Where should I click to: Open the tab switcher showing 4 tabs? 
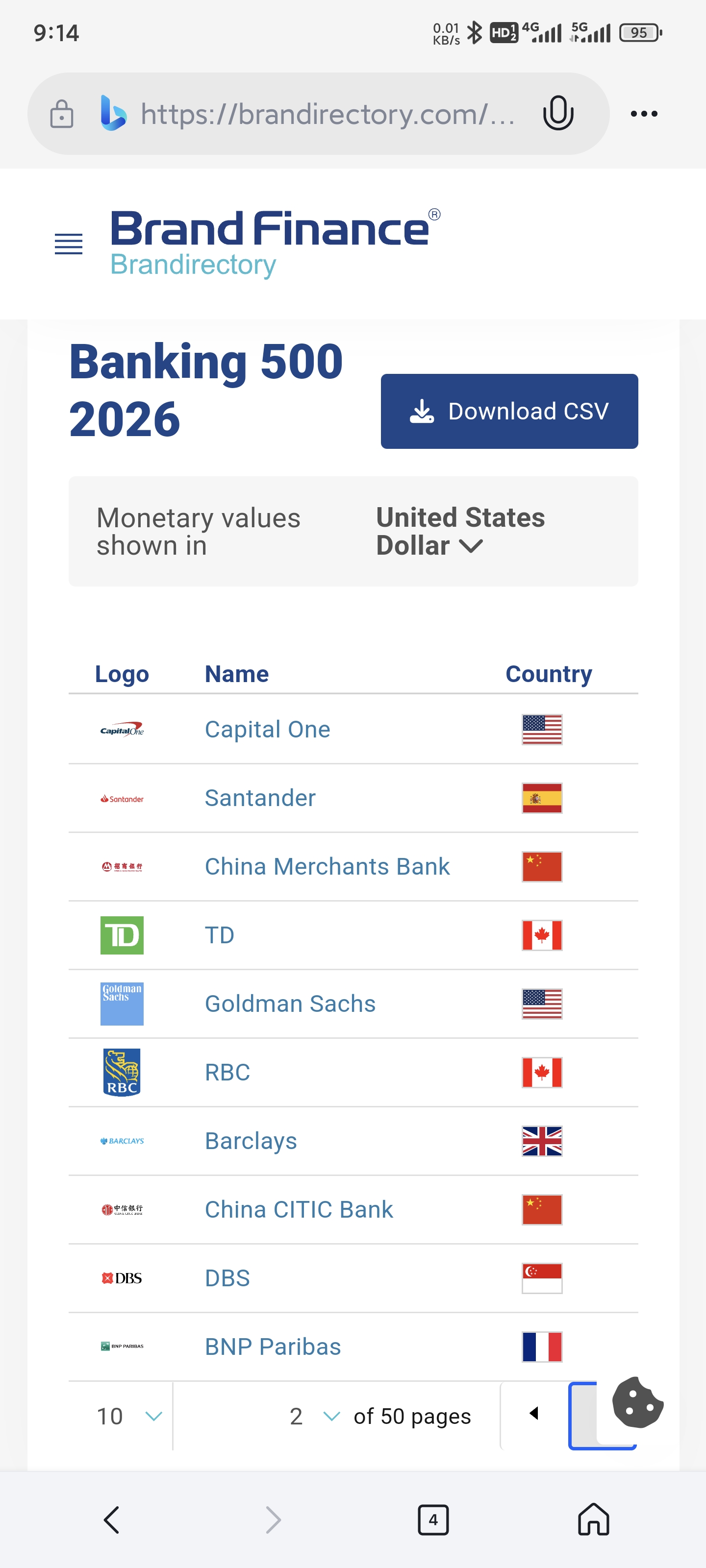432,1519
